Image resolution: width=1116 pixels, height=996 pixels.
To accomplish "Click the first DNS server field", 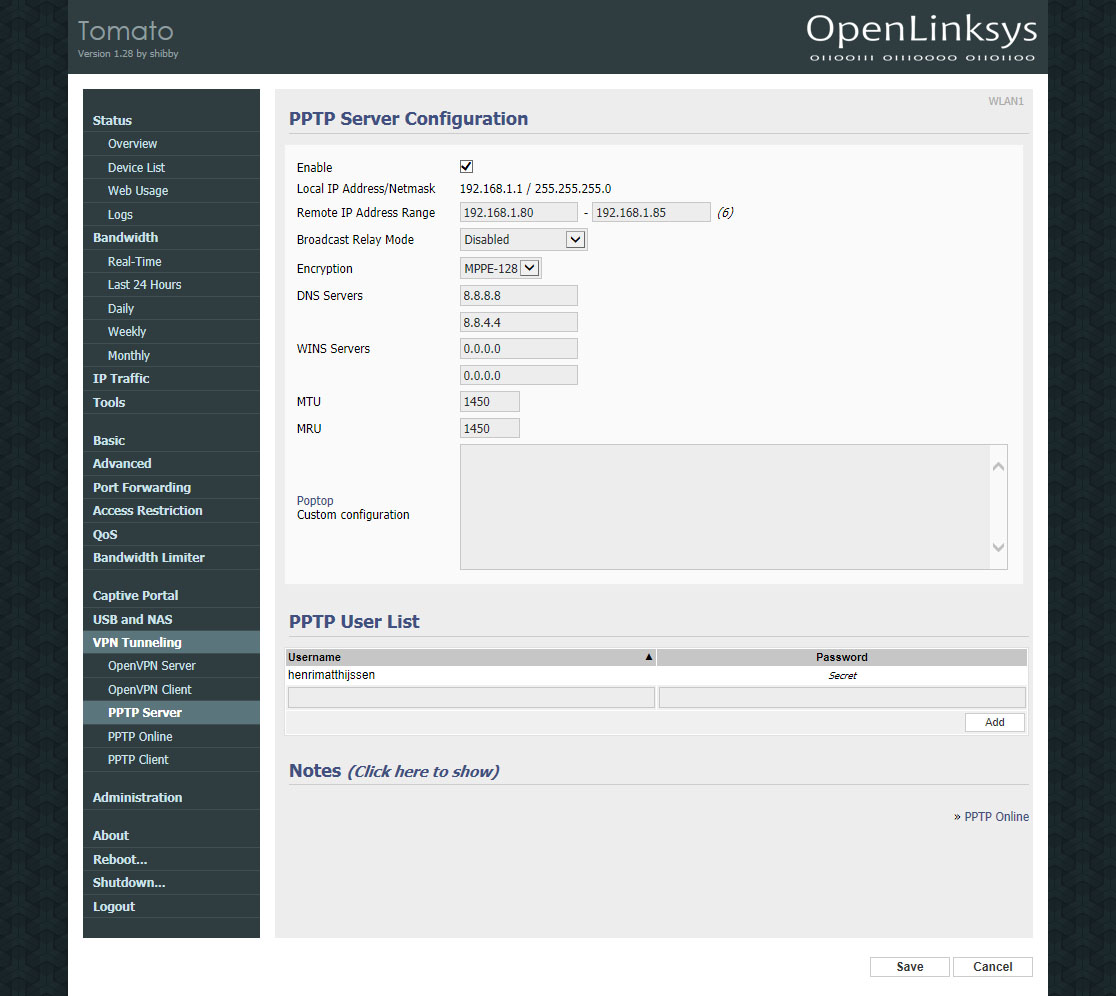I will pyautogui.click(x=518, y=296).
